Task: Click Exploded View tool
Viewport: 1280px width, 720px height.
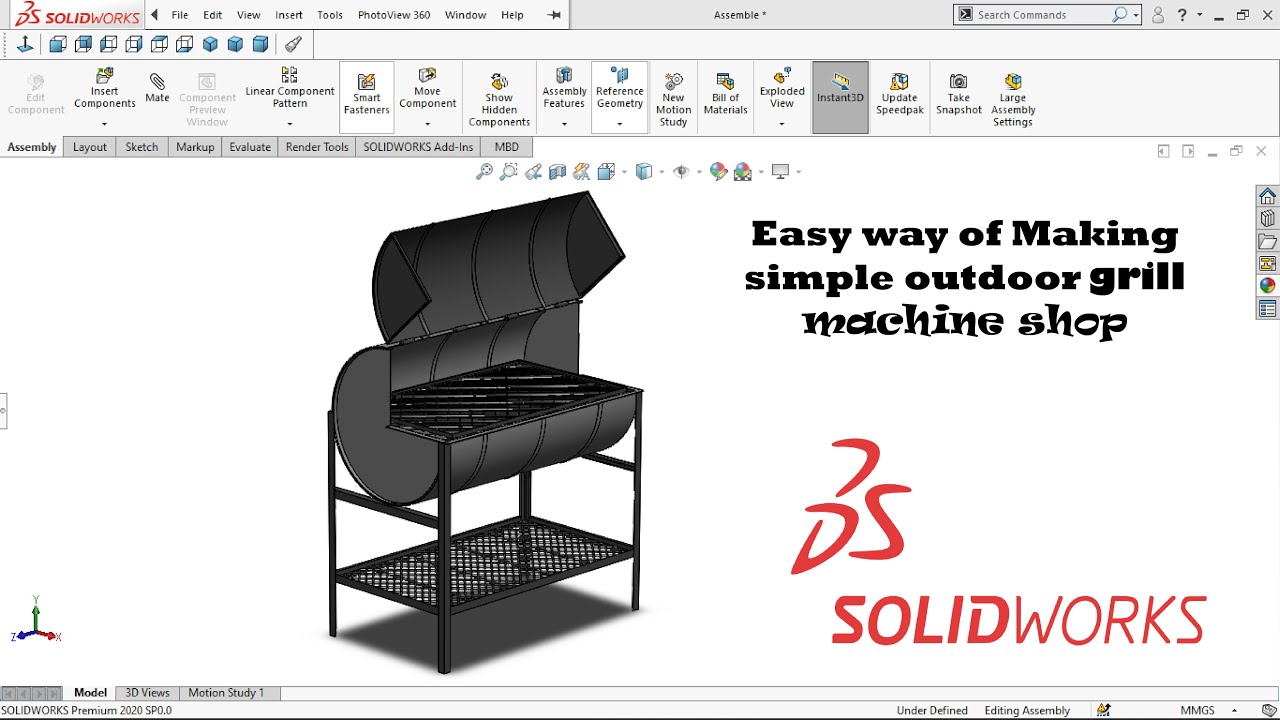Action: pyautogui.click(x=782, y=88)
